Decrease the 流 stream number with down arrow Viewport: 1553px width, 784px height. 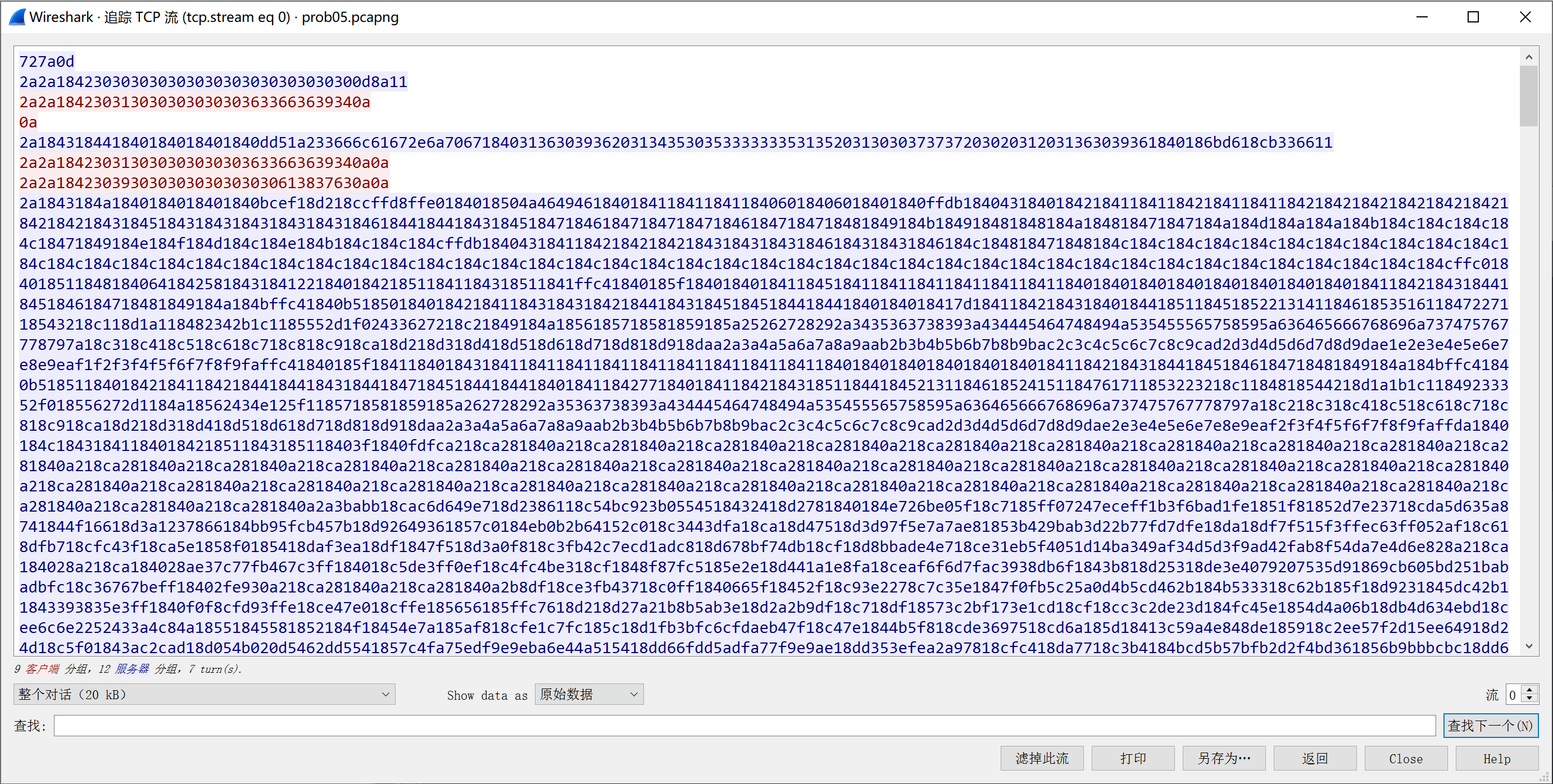(1529, 700)
